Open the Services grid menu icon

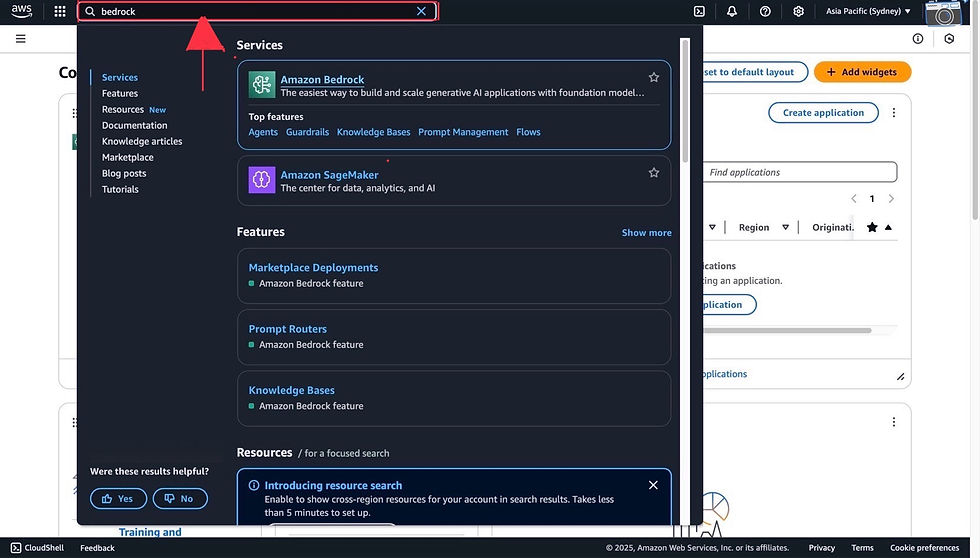coord(60,11)
